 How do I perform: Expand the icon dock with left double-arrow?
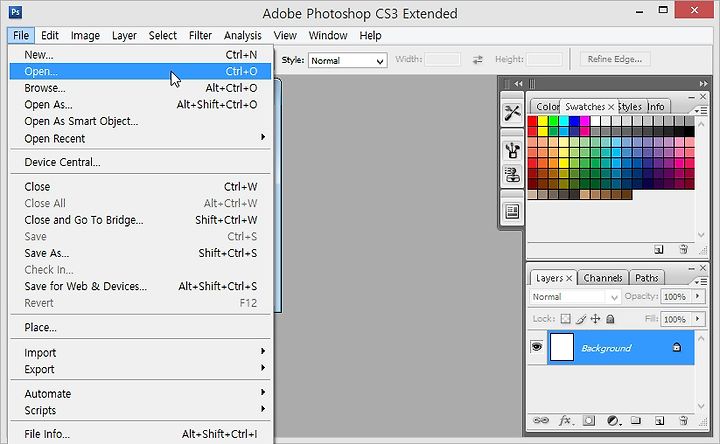518,84
